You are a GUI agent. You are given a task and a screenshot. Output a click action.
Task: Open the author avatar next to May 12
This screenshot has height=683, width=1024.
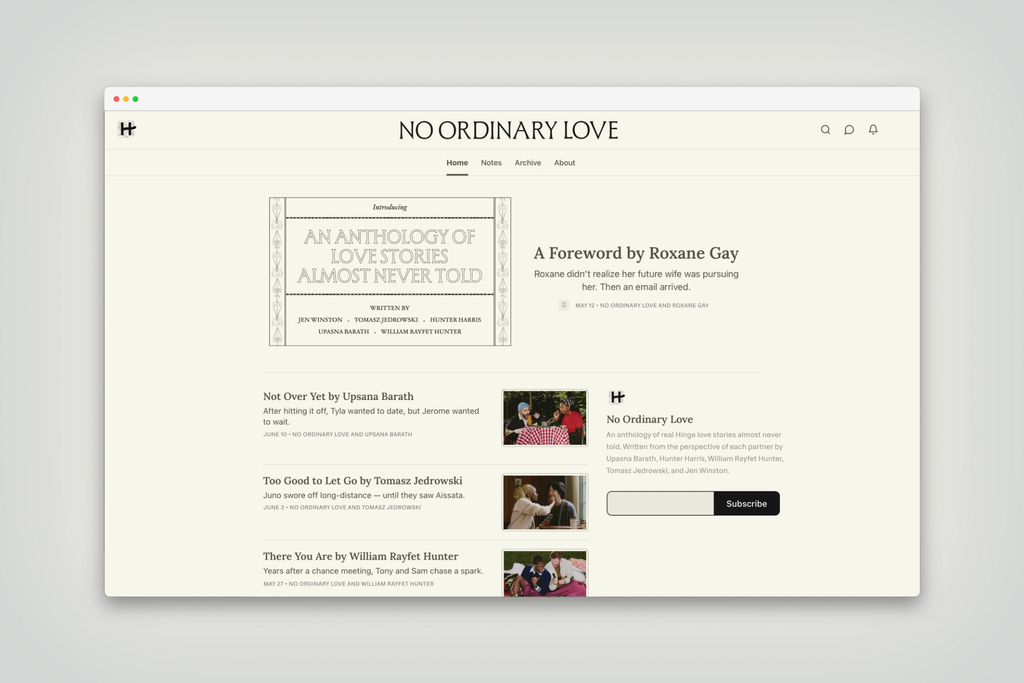[564, 305]
